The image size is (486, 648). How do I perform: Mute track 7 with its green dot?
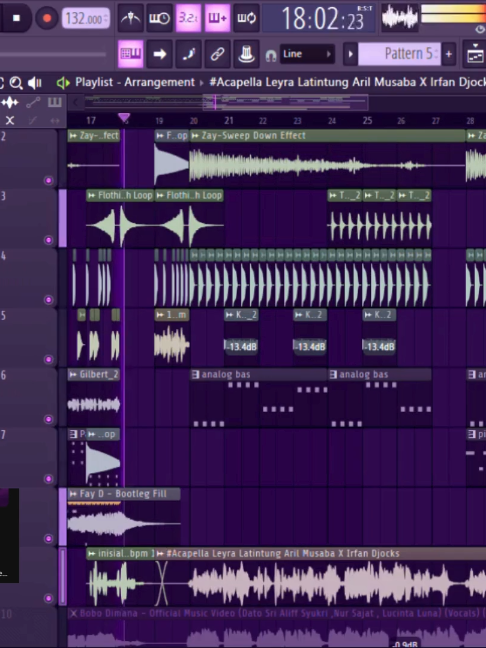[x=48, y=479]
